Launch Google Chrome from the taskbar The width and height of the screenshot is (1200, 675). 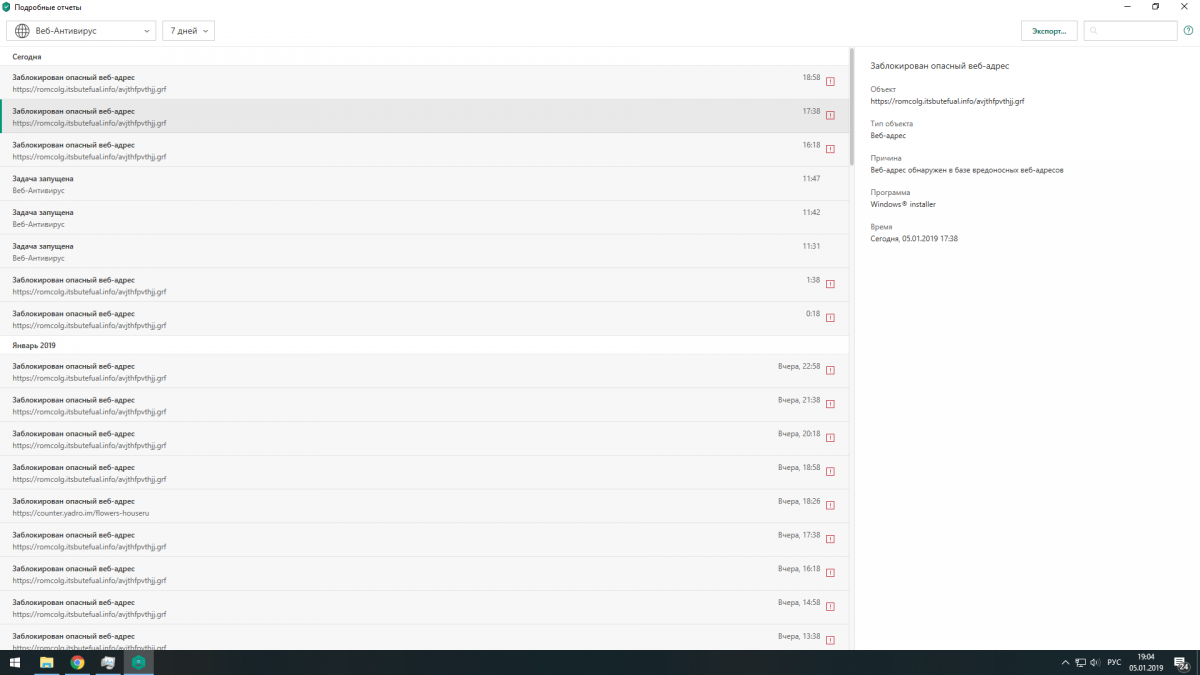point(77,662)
